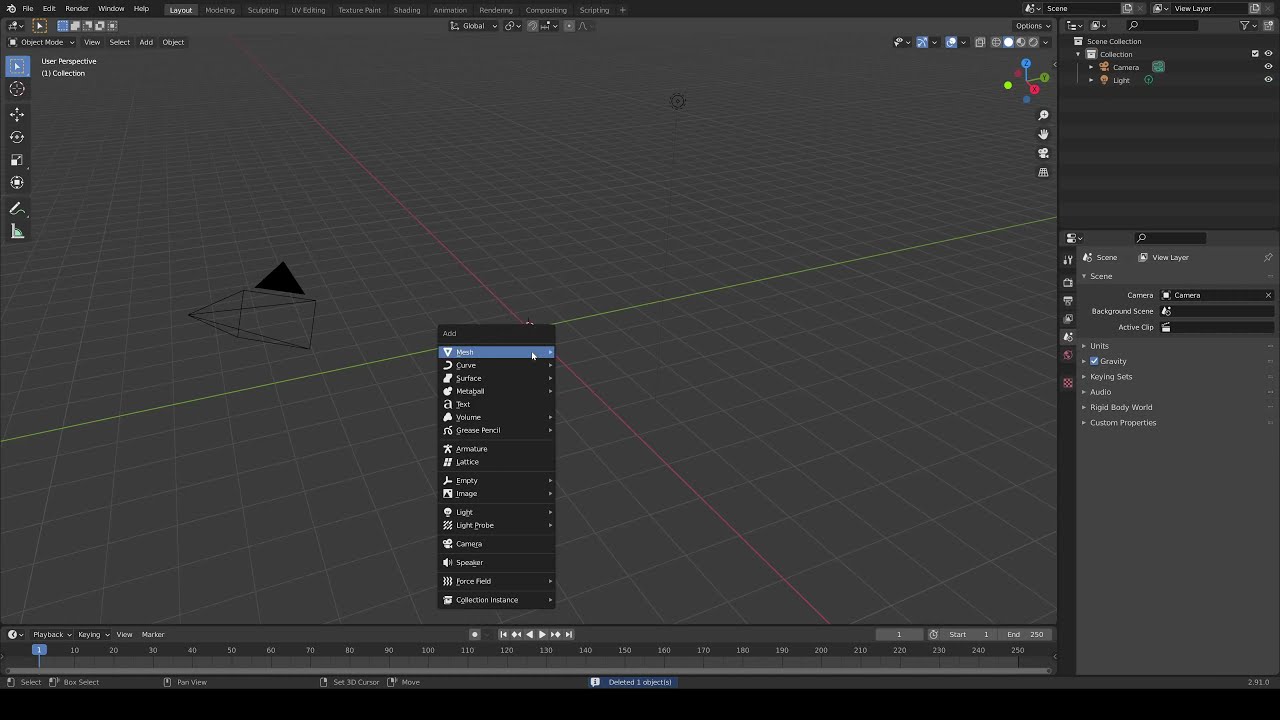Open the Output properties tab
1280x720 pixels.
(1068, 301)
